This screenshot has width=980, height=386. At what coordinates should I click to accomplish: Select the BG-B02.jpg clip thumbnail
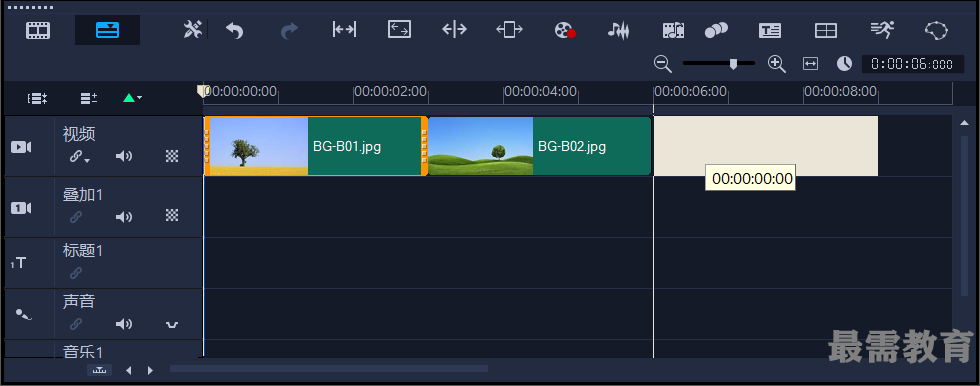coord(481,146)
